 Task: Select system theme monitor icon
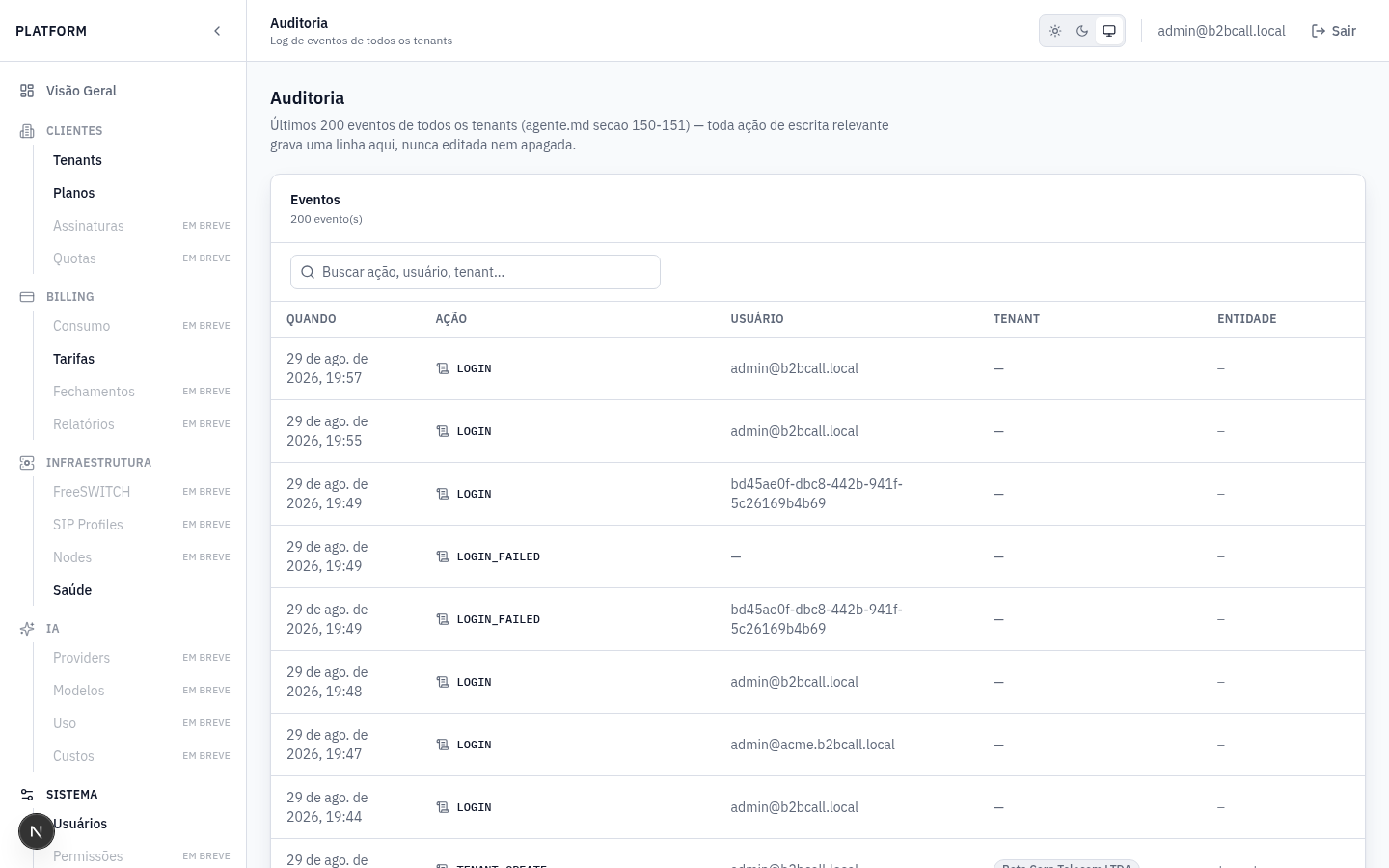pyautogui.click(x=1109, y=31)
